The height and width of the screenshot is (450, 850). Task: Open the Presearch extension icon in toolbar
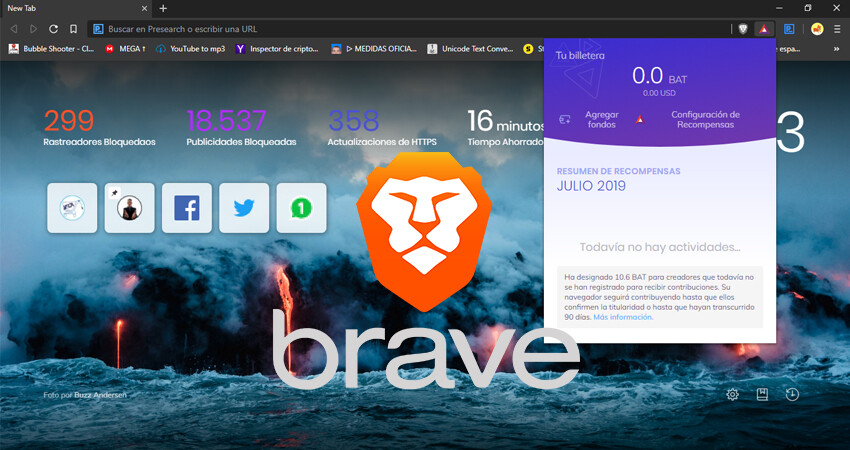tap(789, 29)
